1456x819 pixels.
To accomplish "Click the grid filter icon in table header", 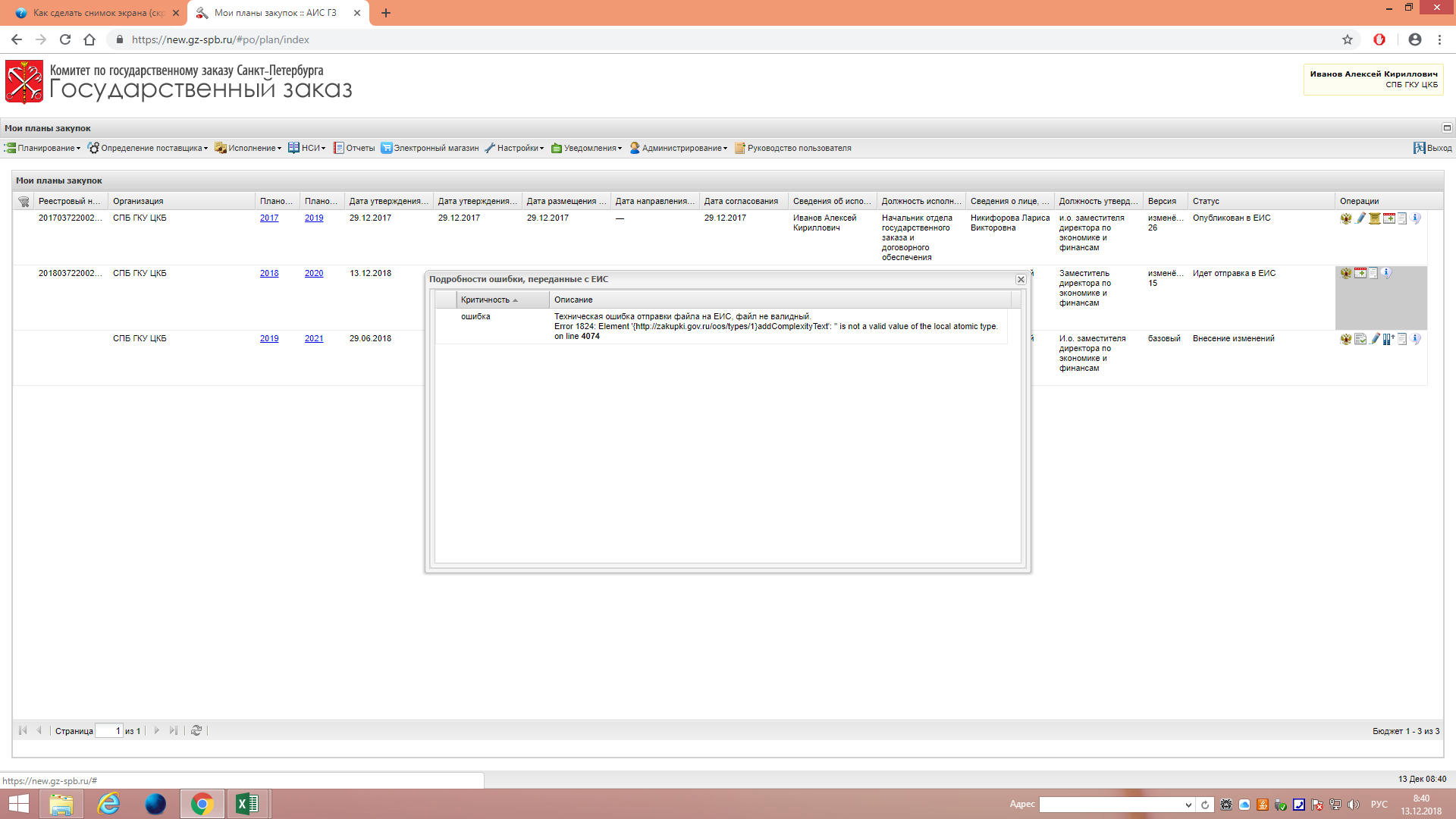I will click(24, 201).
